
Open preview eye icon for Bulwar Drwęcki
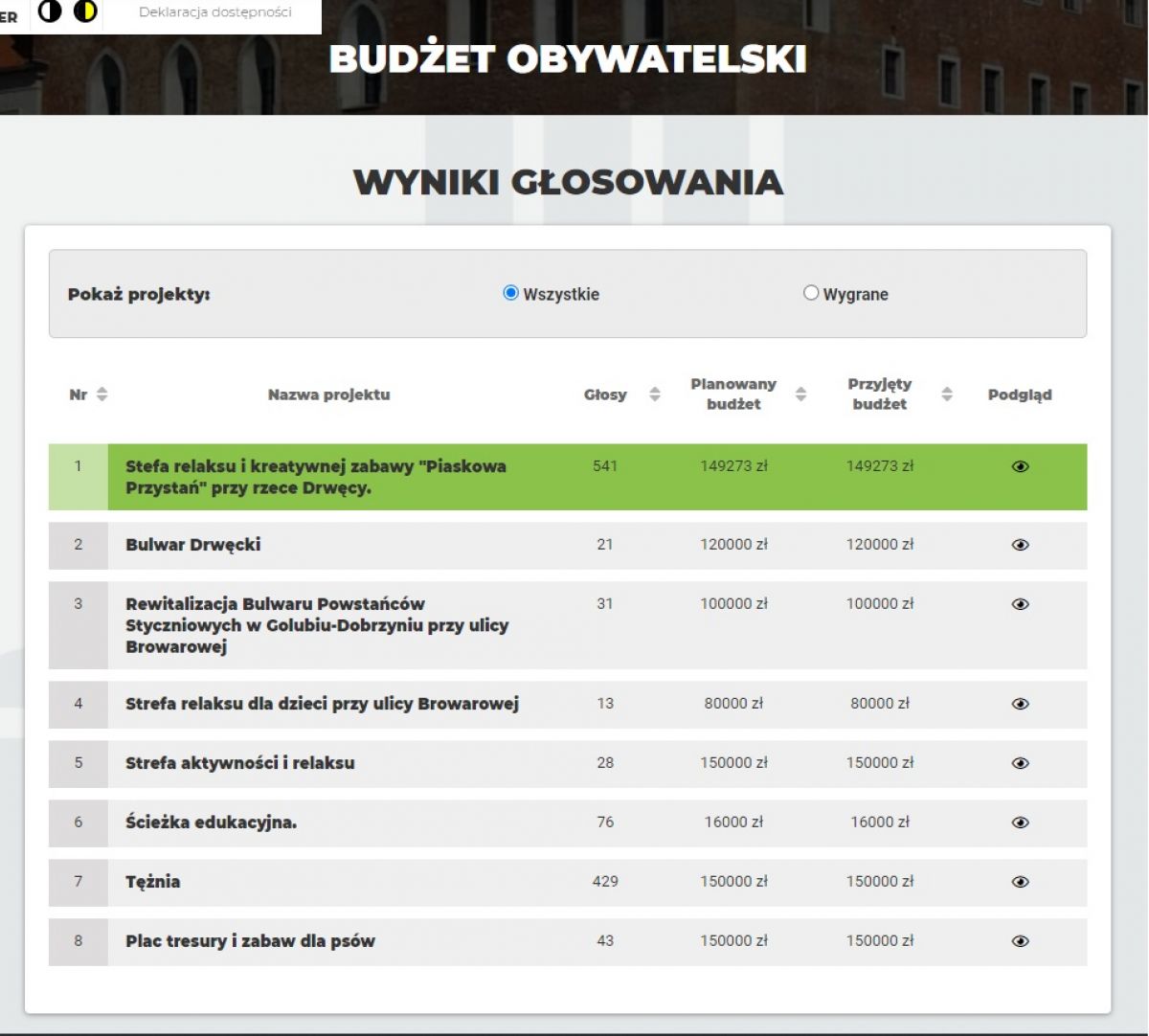[1020, 545]
